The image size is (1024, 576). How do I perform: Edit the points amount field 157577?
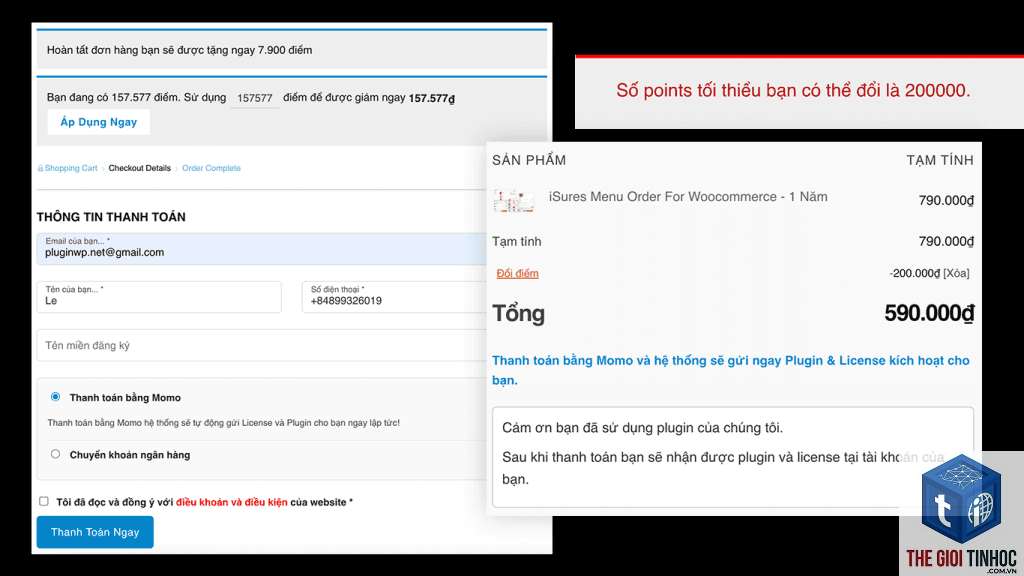click(x=255, y=98)
